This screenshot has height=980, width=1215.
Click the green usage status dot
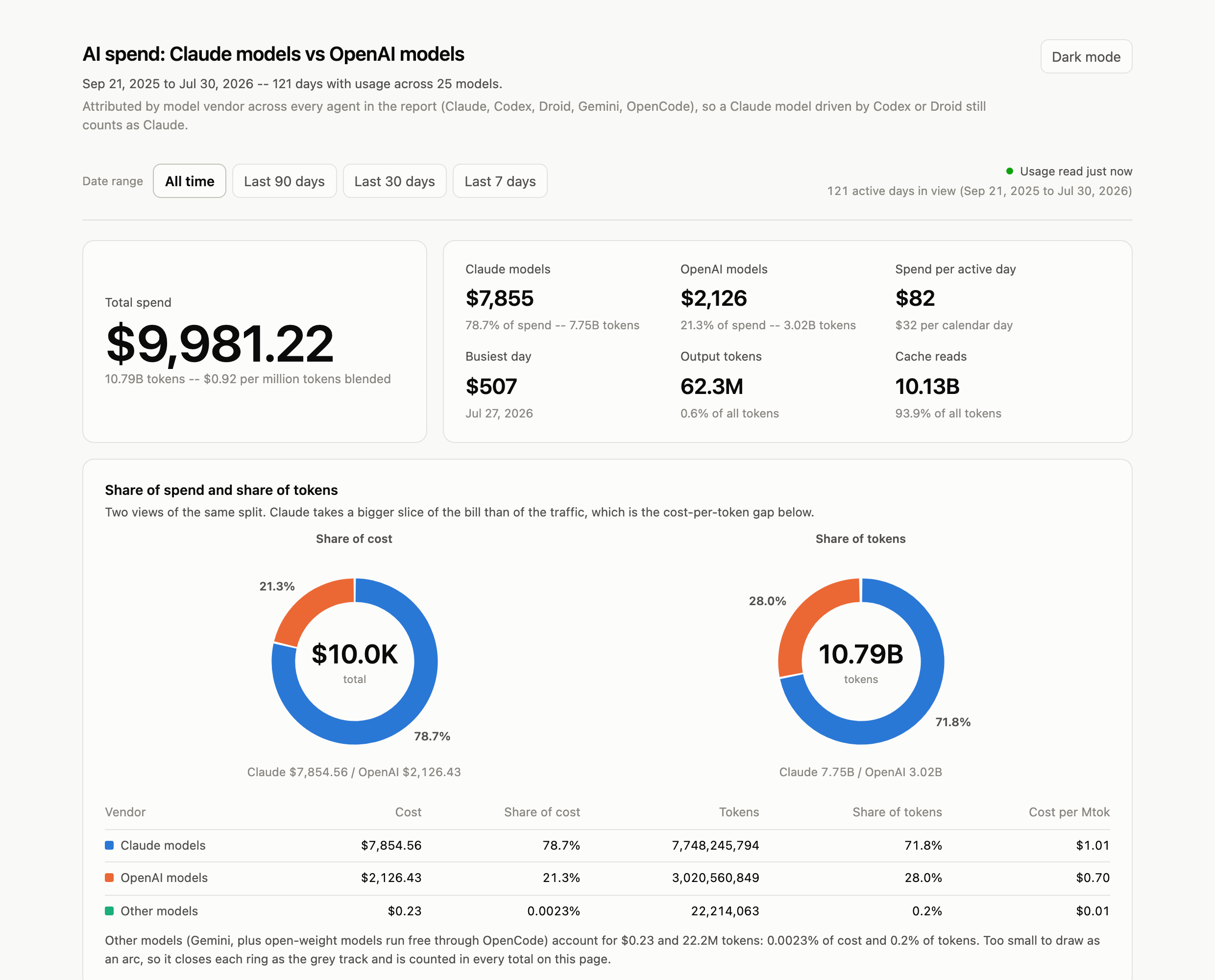1010,171
